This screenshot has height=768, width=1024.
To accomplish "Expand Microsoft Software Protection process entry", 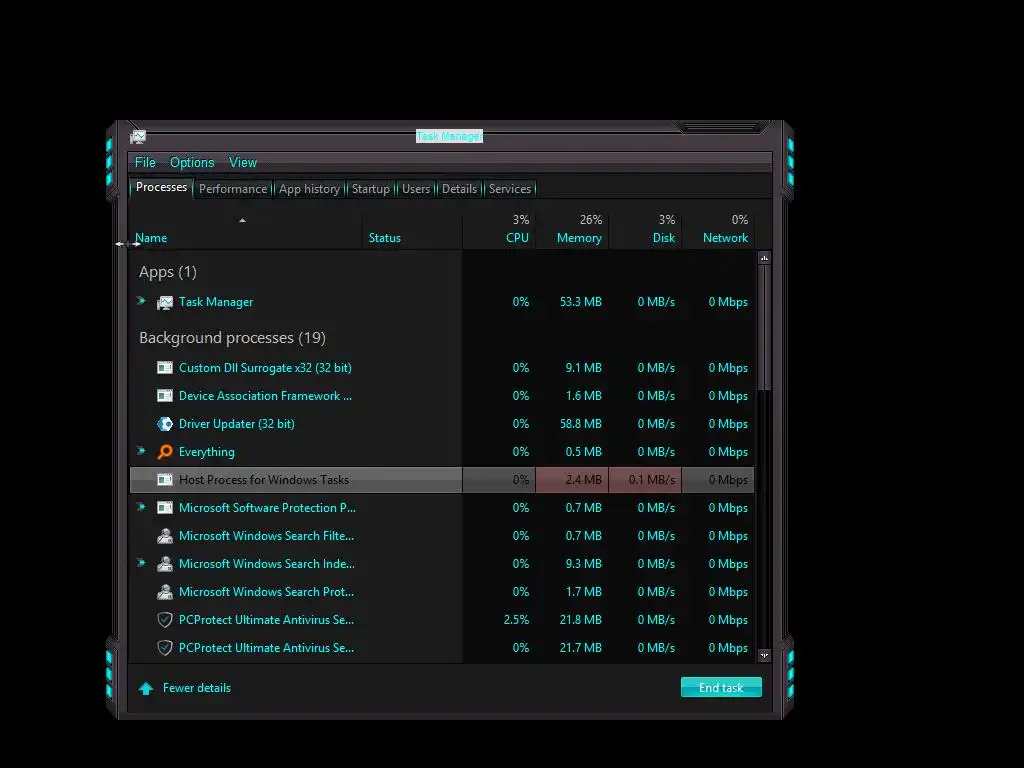I will [x=141, y=507].
